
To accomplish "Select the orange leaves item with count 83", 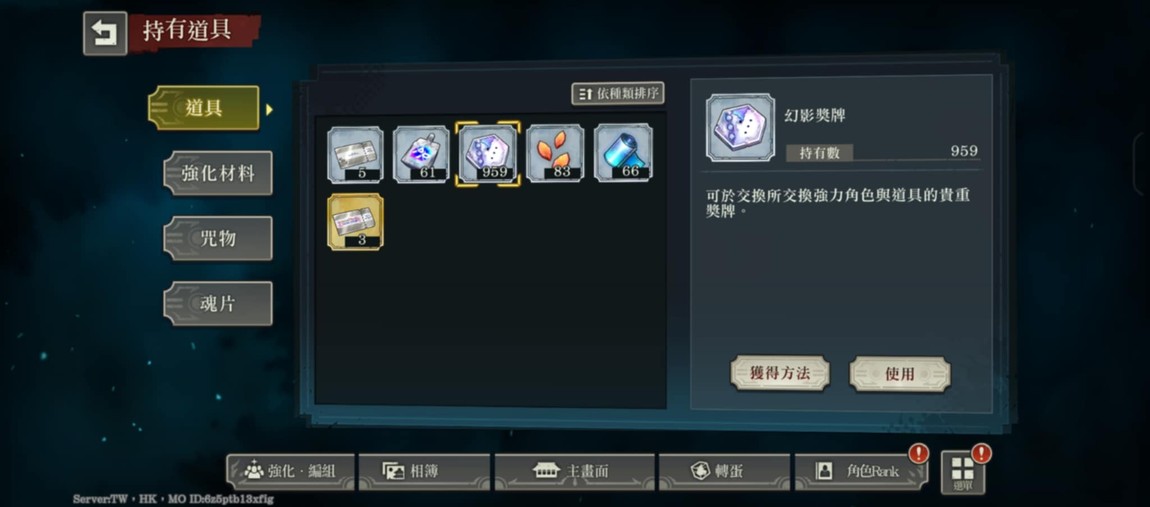I will (x=555, y=153).
